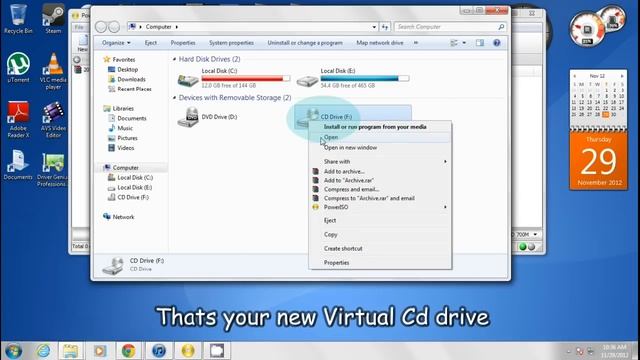Viewport: 640px width, 360px height.
Task: Select the DVD Drive (D:) icon
Action: coord(188,117)
